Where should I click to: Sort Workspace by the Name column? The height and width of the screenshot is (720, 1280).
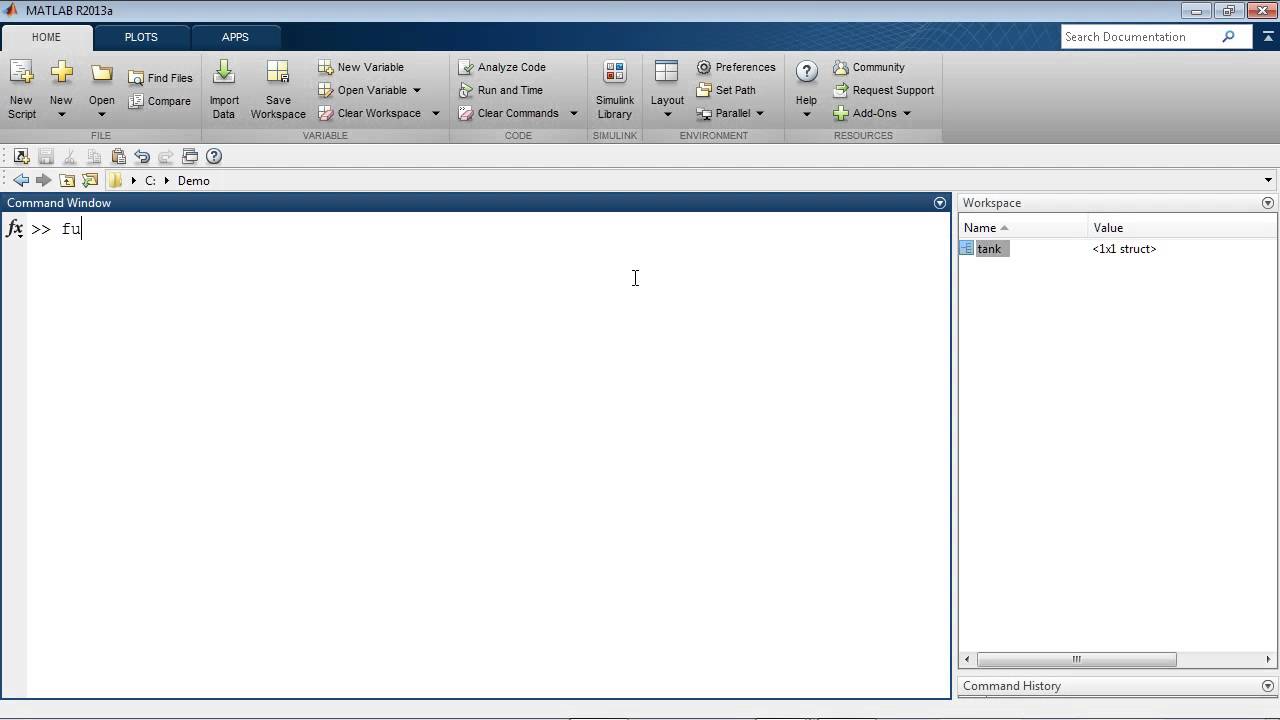(x=1023, y=228)
